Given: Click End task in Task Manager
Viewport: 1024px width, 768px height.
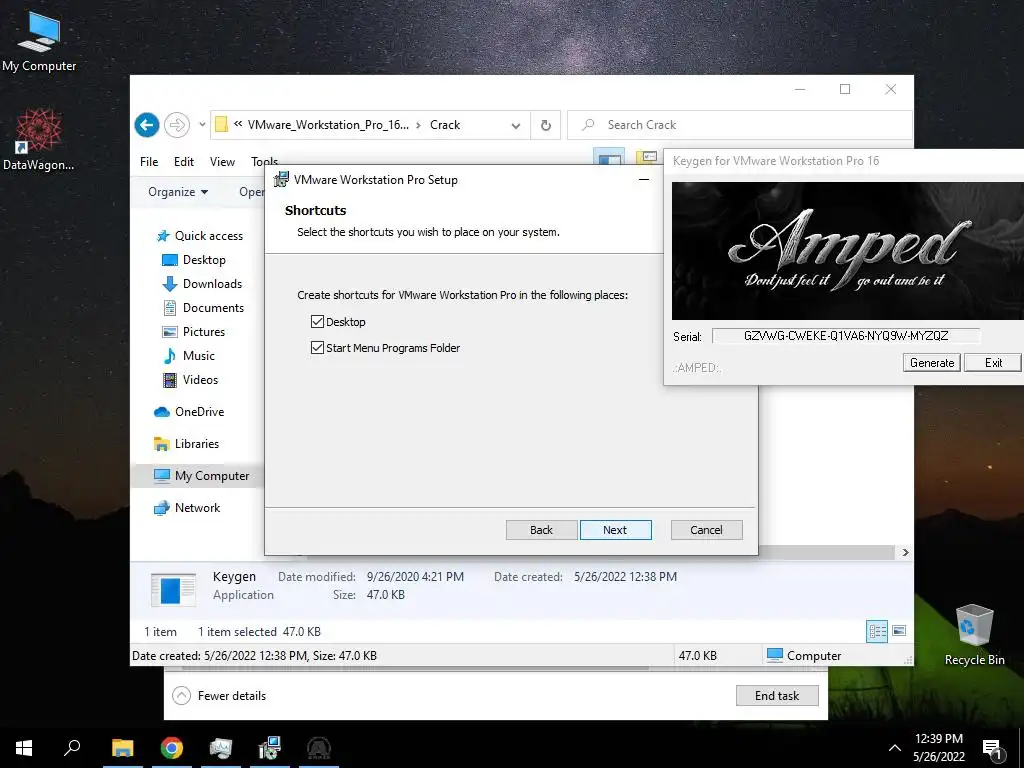Looking at the screenshot, I should (777, 696).
